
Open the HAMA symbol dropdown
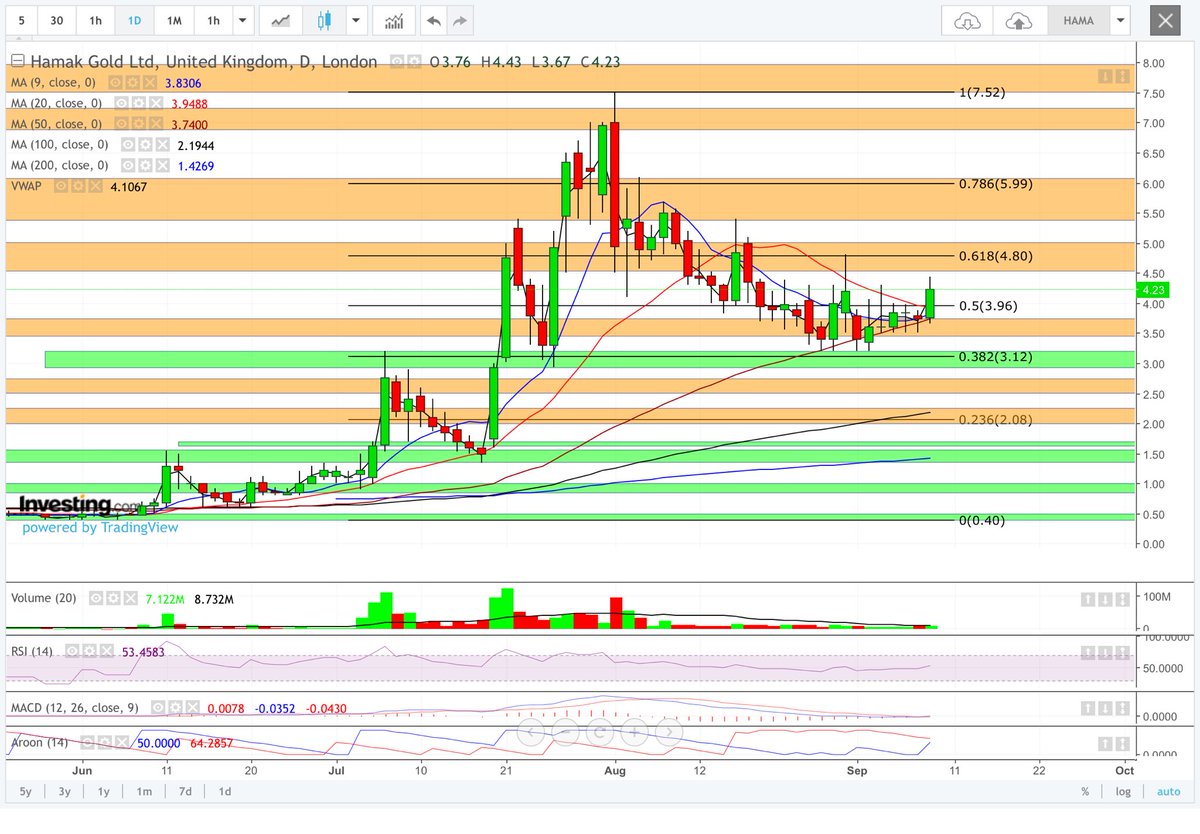click(x=1120, y=21)
